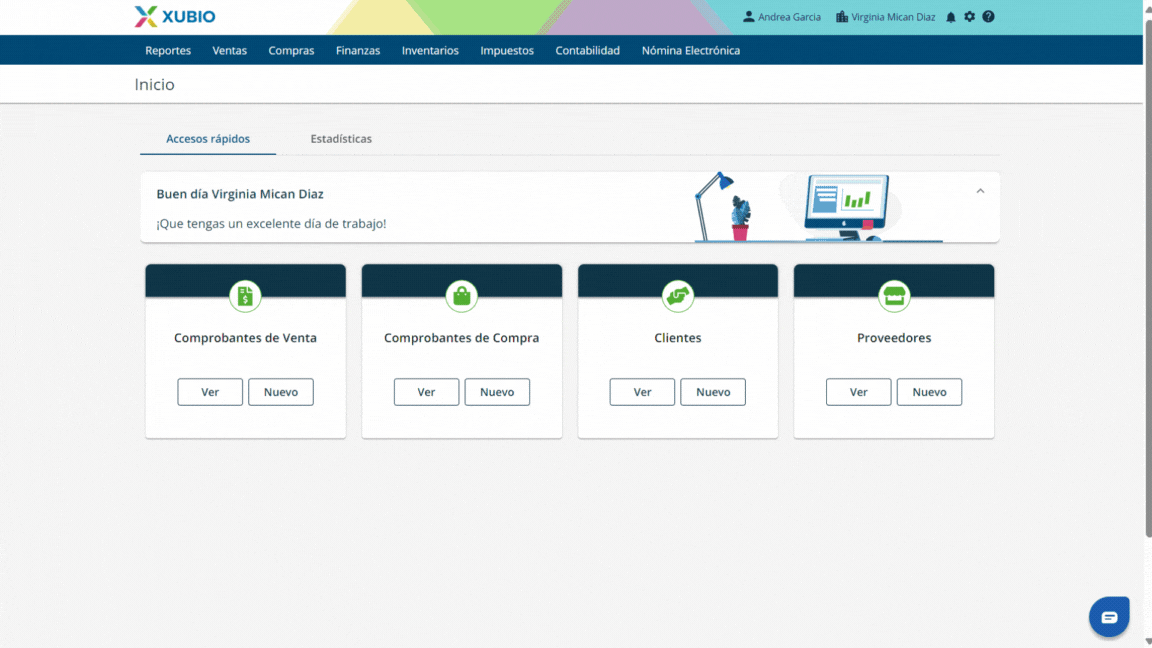Click Ver under Comprobantes de Compra
Screen dimensions: 1152x648
tap(426, 392)
